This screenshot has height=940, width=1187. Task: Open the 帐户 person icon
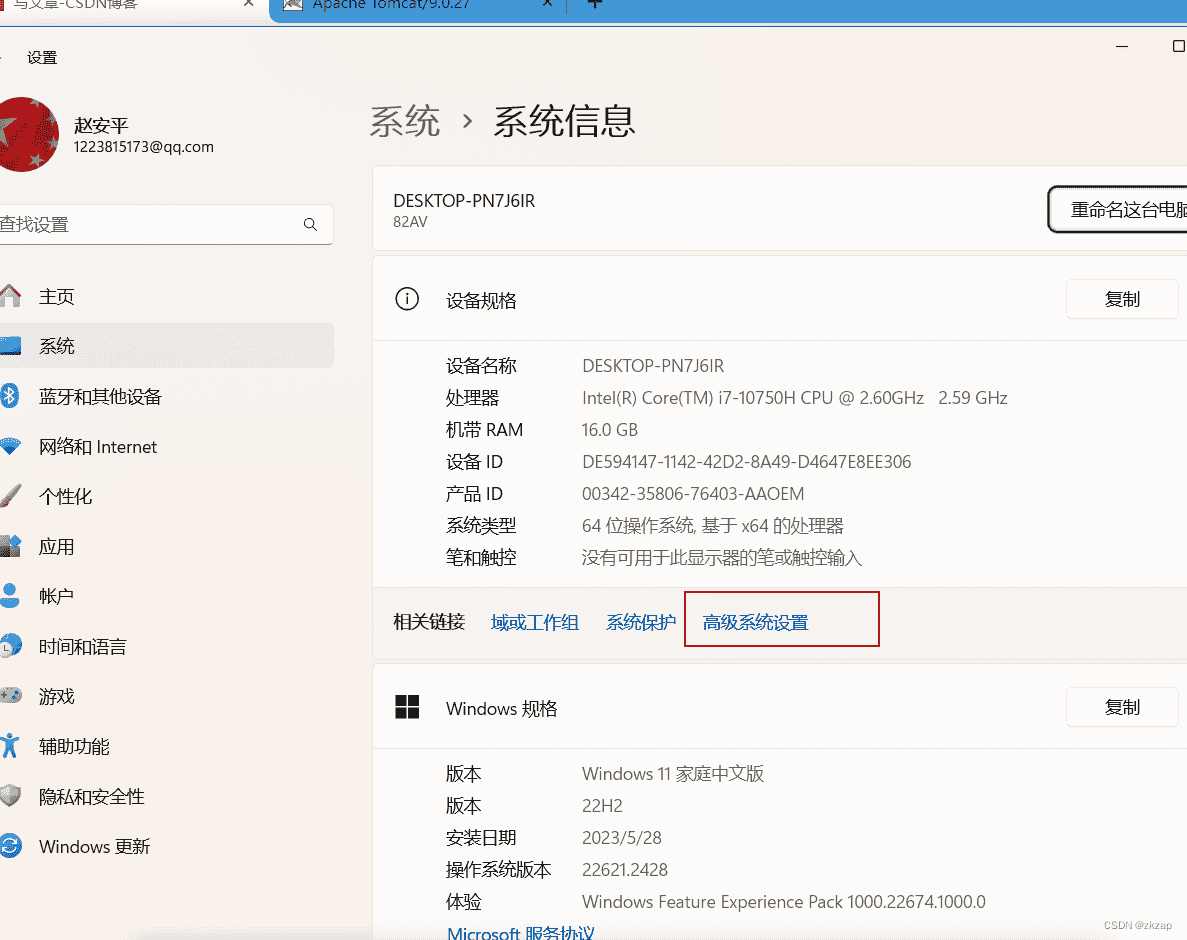point(10,596)
